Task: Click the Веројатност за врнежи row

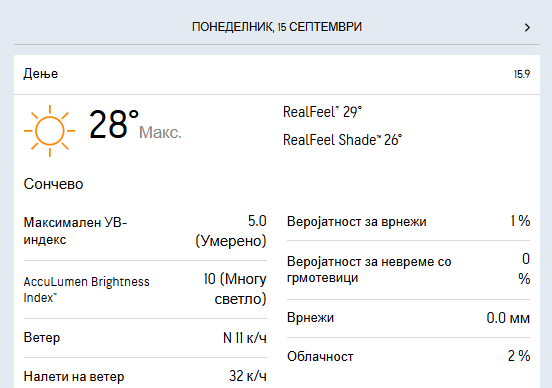Action: tap(408, 221)
